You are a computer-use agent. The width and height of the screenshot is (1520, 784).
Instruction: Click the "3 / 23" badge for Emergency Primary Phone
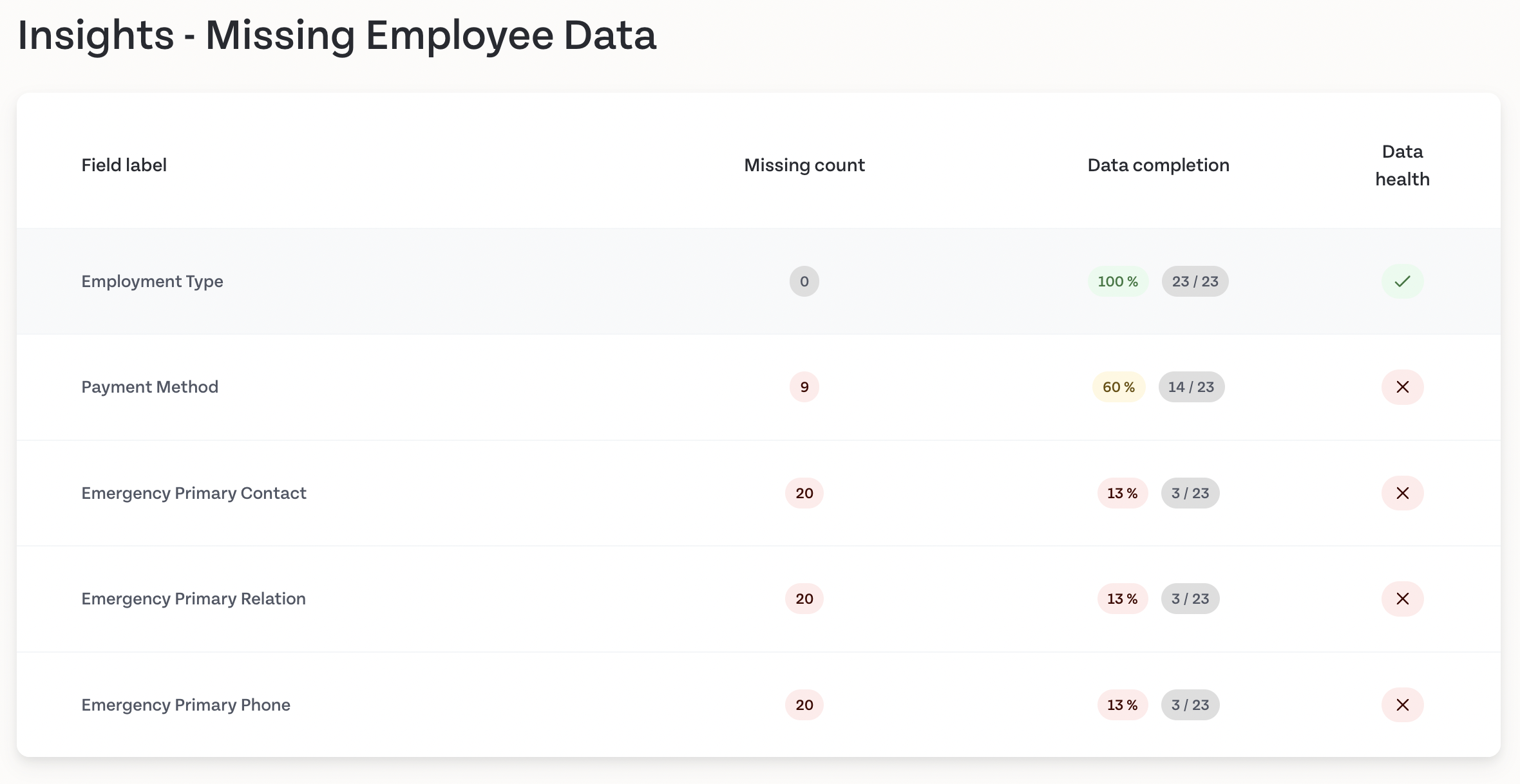tap(1190, 705)
